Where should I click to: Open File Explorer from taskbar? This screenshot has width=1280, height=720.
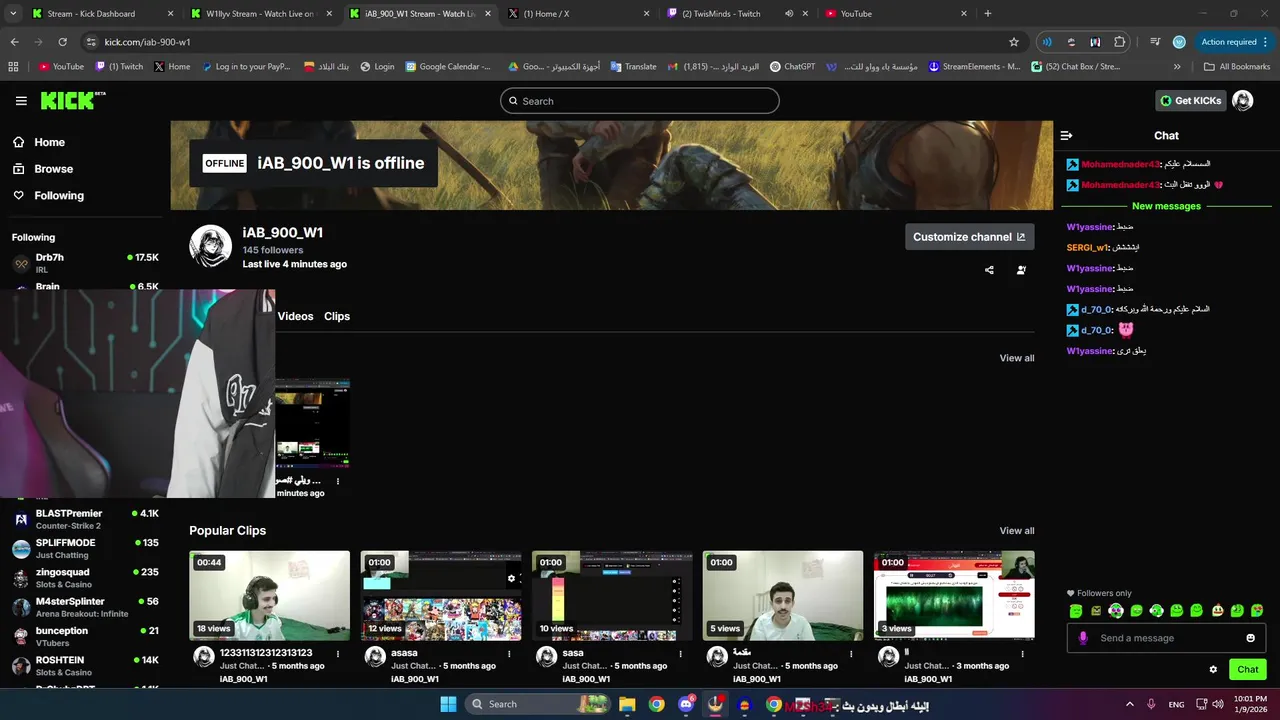627,704
